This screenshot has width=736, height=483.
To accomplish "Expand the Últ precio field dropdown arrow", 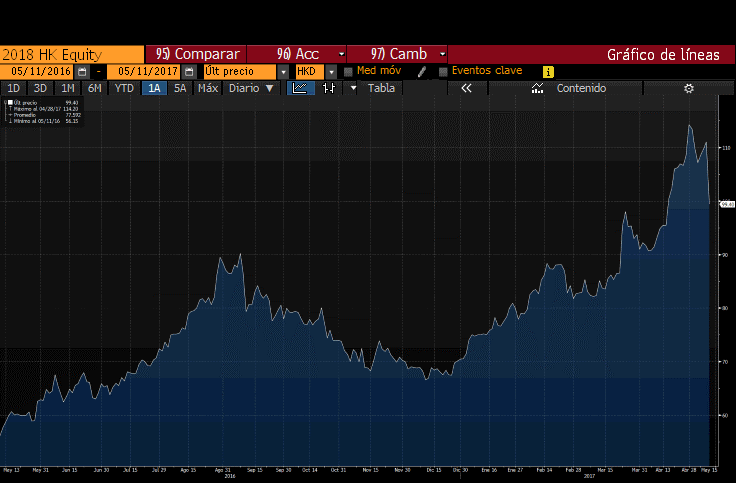I will coord(283,72).
